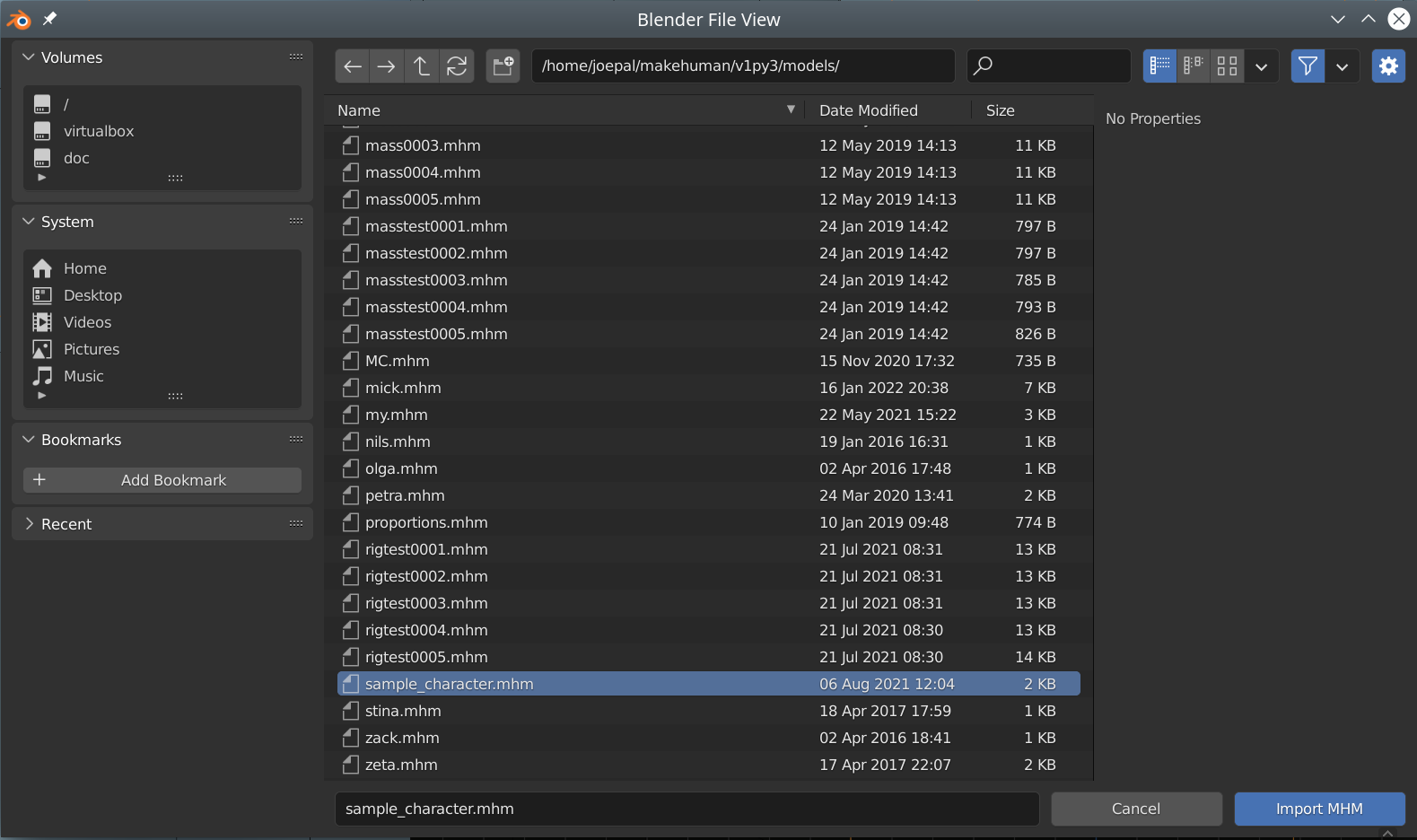Go back to previous folder
This screenshot has width=1417, height=840.
click(x=353, y=66)
